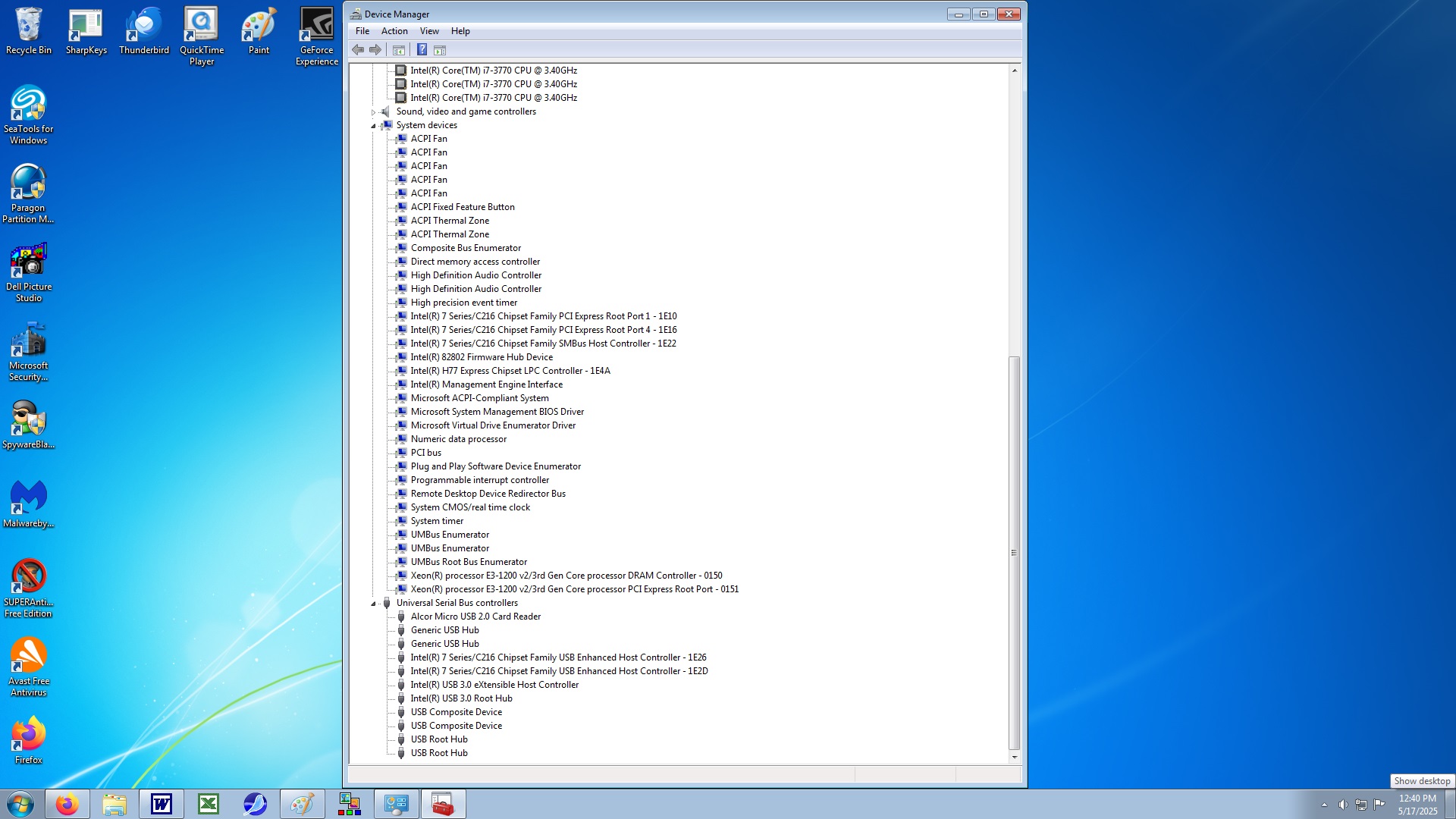Select Microsoft ACPI-Compliant System
Screen dimensions: 1456x819
coord(479,398)
